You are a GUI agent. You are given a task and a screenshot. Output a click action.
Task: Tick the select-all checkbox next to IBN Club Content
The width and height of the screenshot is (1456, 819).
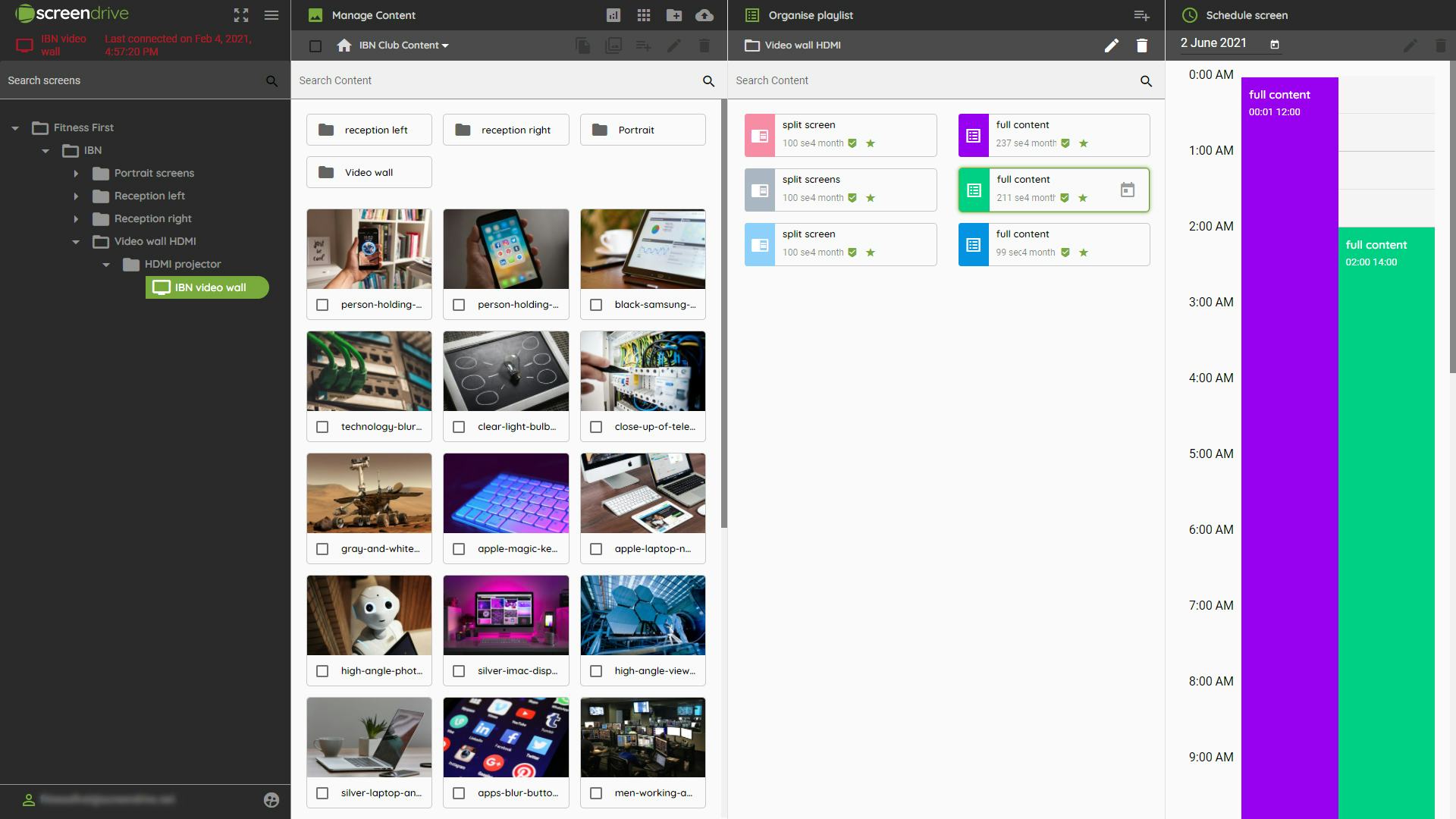[x=315, y=45]
